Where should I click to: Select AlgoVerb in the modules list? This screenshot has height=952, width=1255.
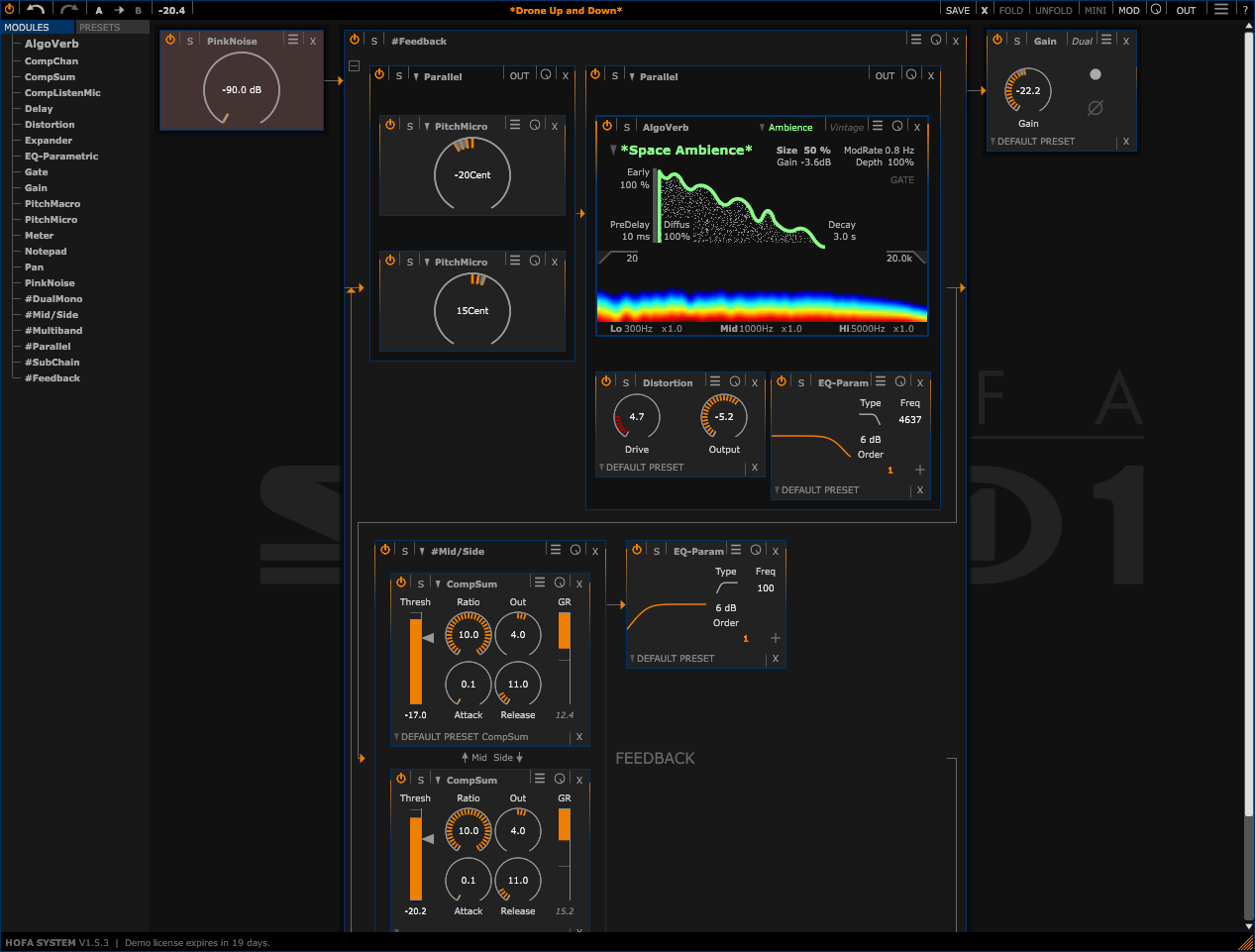click(52, 44)
